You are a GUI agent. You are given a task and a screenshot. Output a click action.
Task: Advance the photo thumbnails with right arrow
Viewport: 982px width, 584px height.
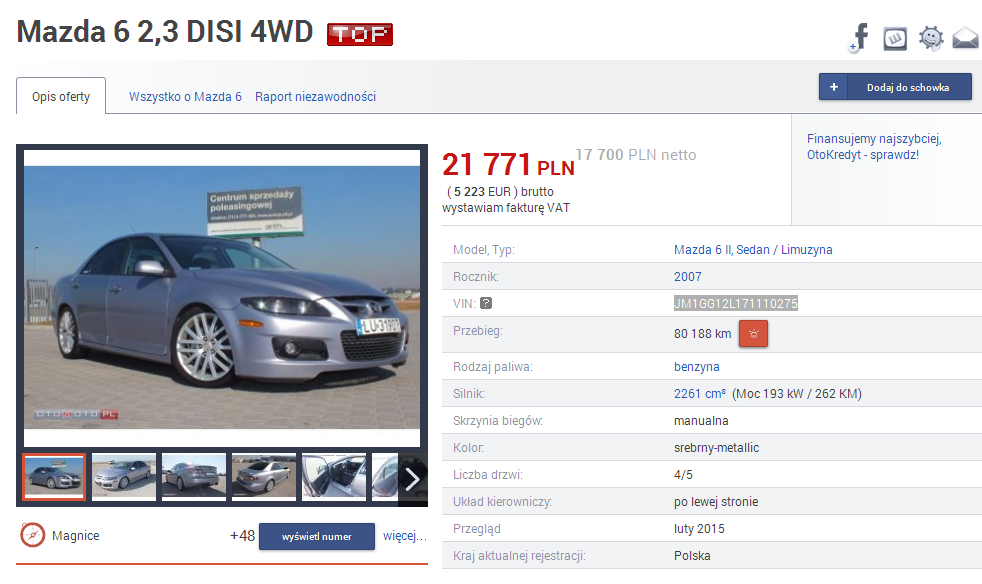coord(412,478)
